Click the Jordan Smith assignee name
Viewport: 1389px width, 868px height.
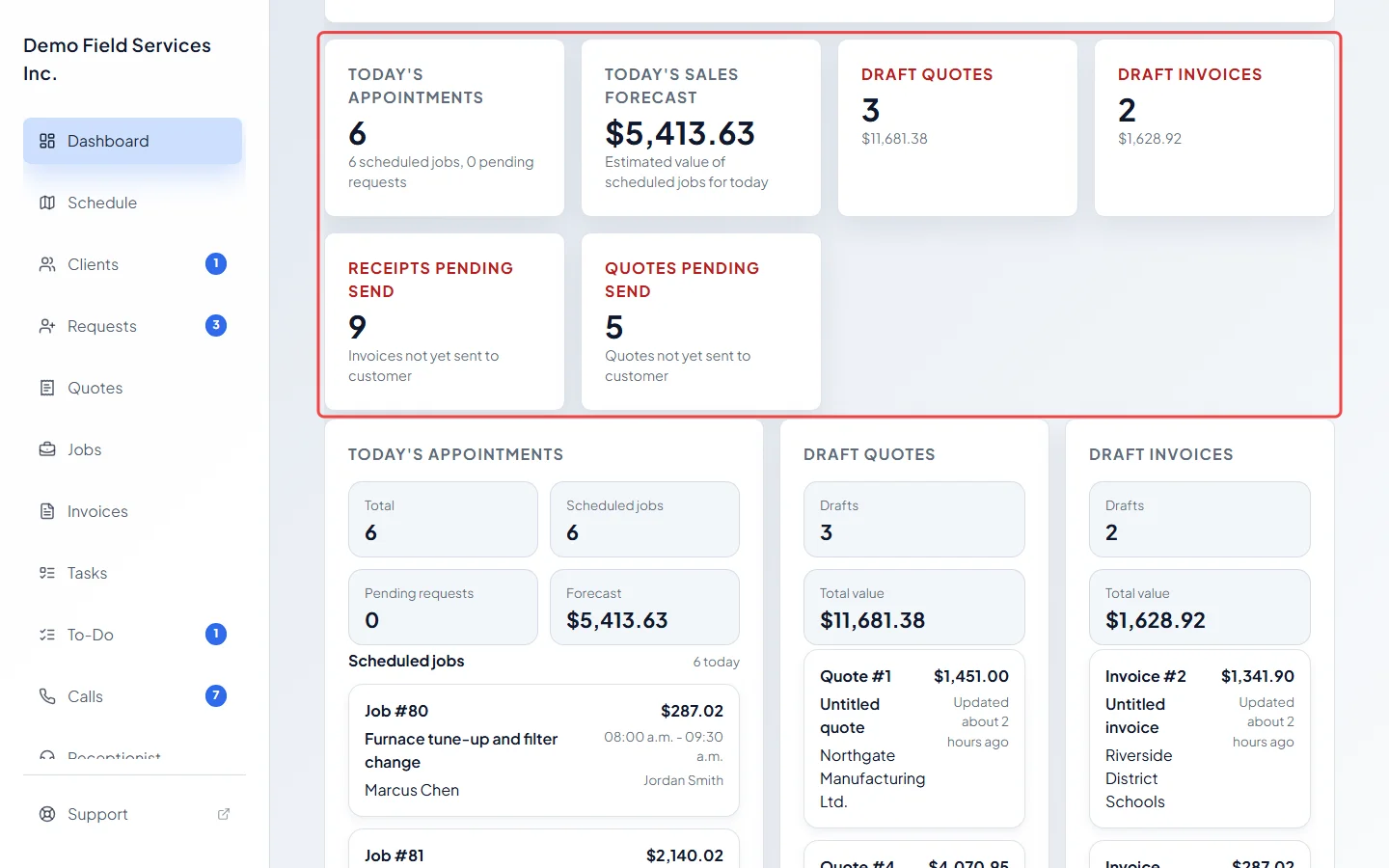[x=683, y=780]
